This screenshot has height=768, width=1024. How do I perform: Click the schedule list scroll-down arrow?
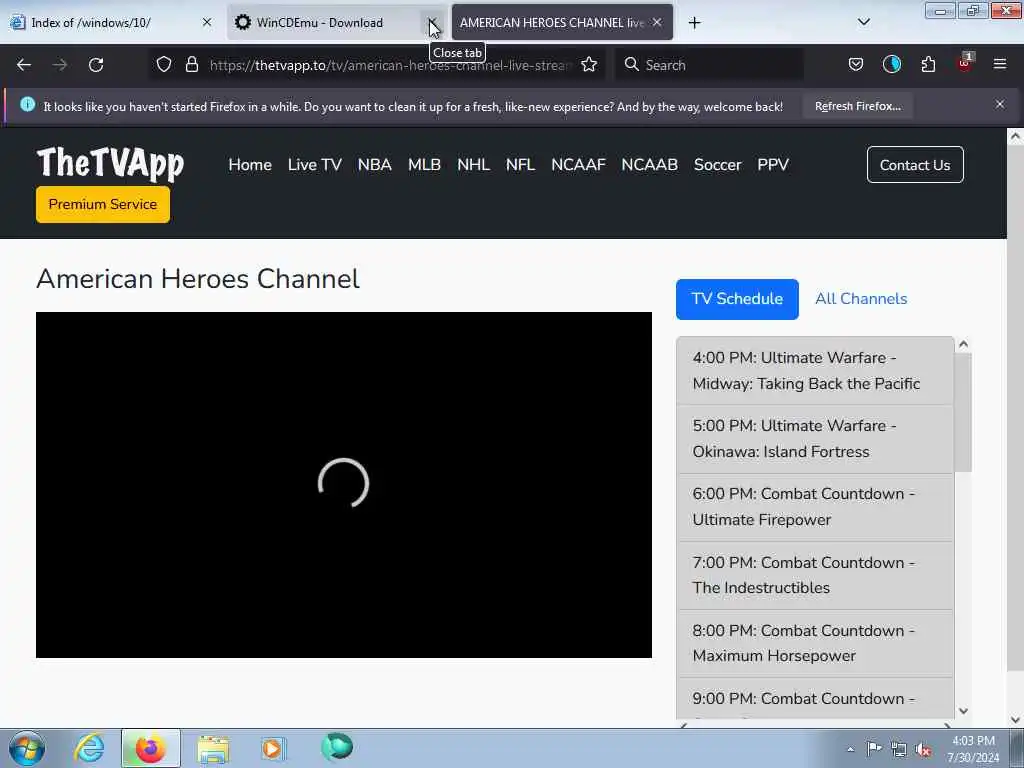tap(963, 711)
